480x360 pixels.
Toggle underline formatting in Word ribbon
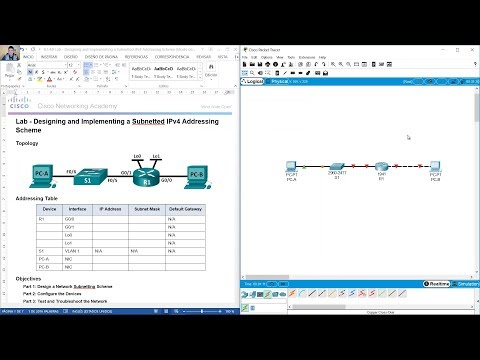(43, 72)
